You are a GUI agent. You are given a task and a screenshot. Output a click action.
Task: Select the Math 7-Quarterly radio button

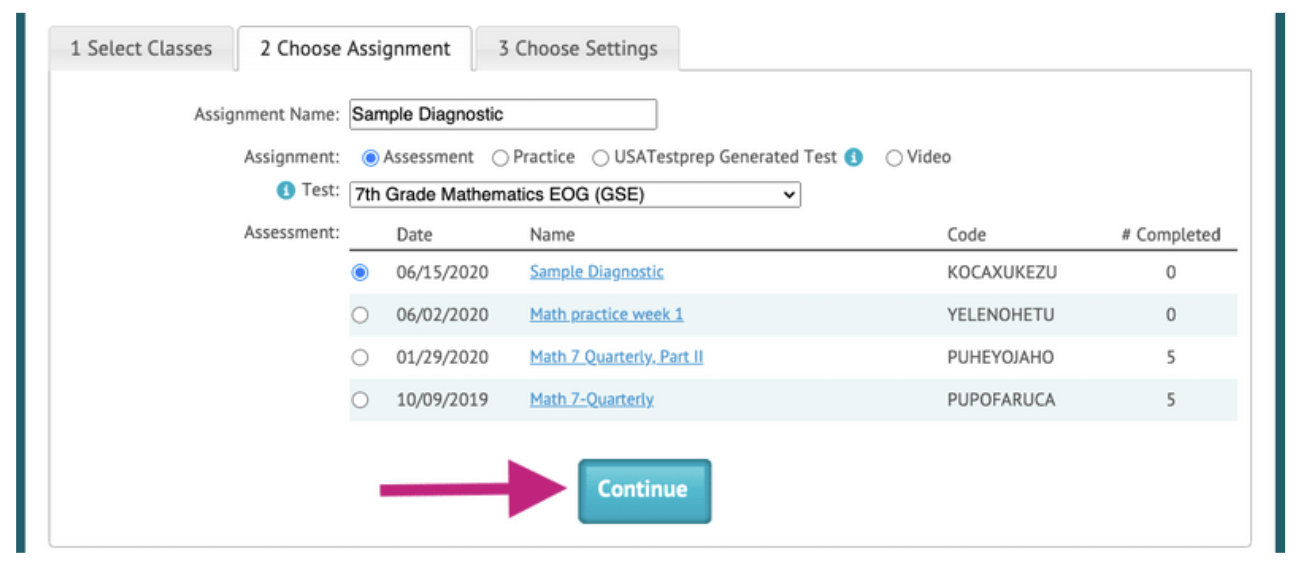pyautogui.click(x=360, y=400)
